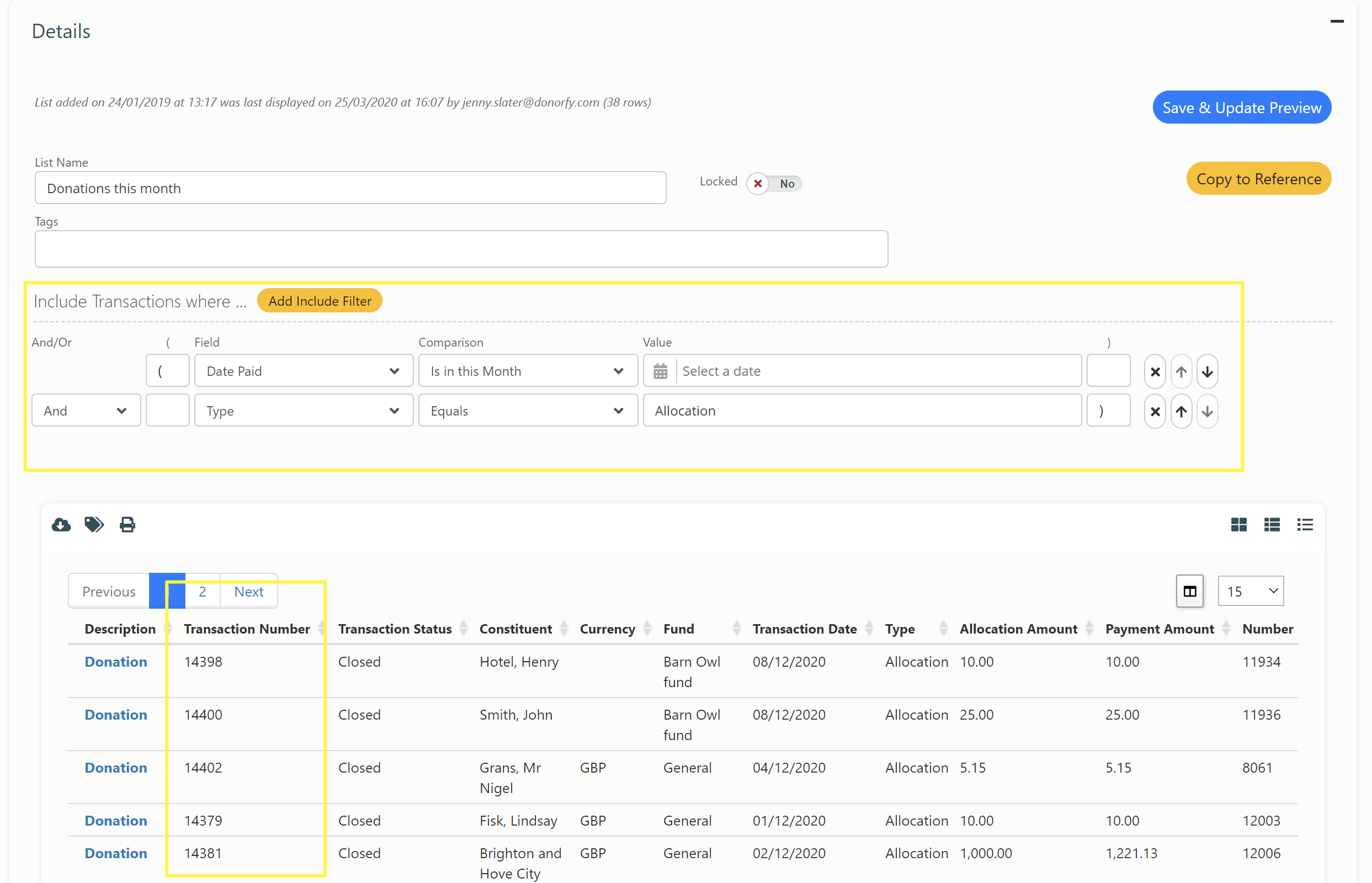Open calendar picker for Date Paid value
This screenshot has width=1372, height=883.
tap(661, 371)
